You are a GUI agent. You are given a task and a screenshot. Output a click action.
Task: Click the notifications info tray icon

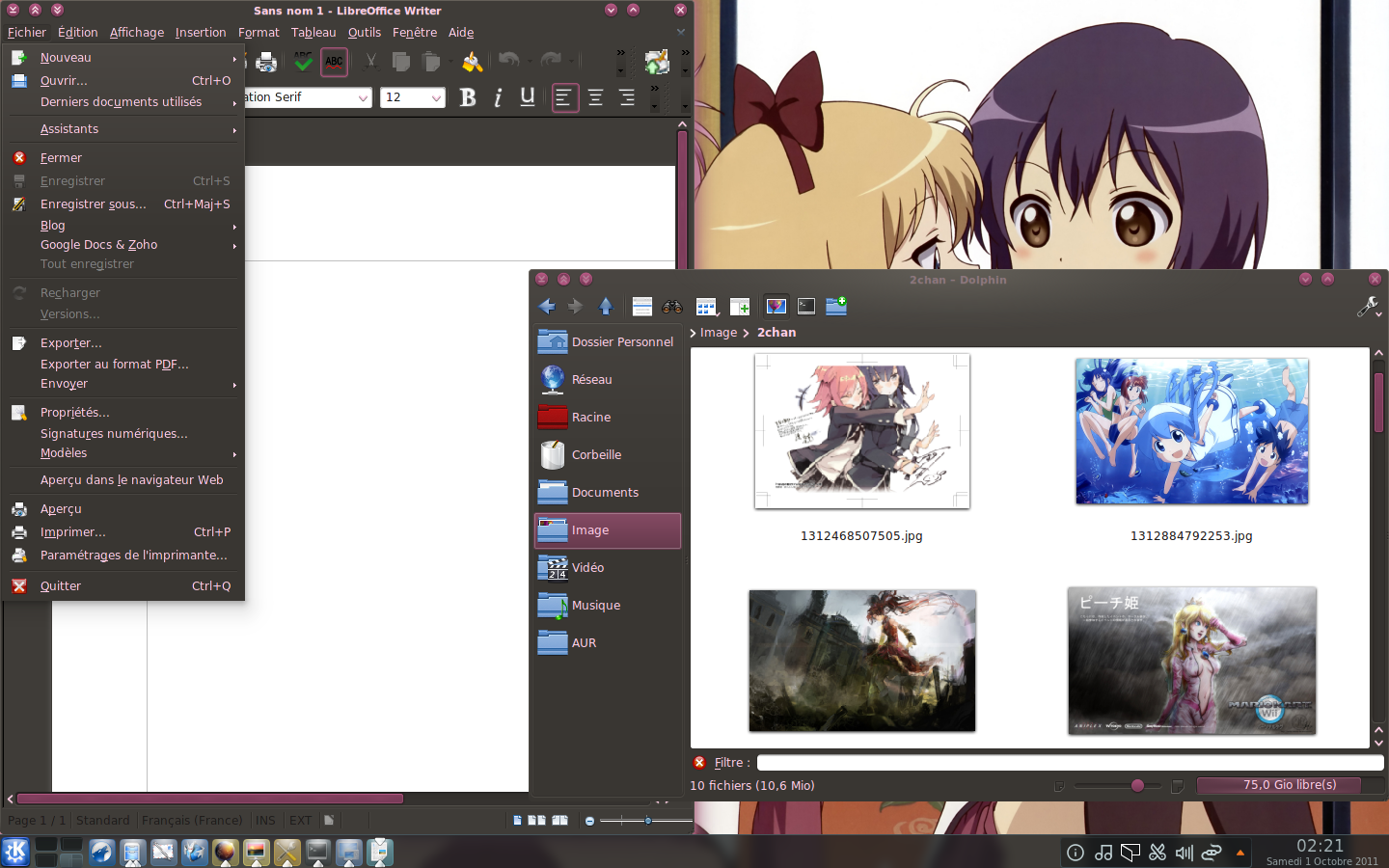[x=1076, y=853]
